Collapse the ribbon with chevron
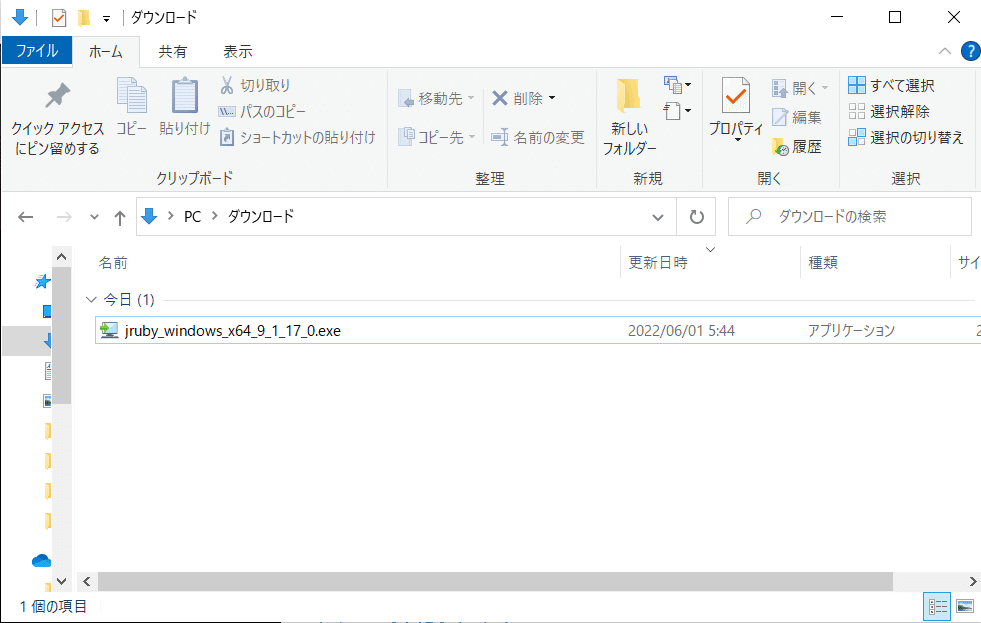The width and height of the screenshot is (981, 623). coord(945,51)
